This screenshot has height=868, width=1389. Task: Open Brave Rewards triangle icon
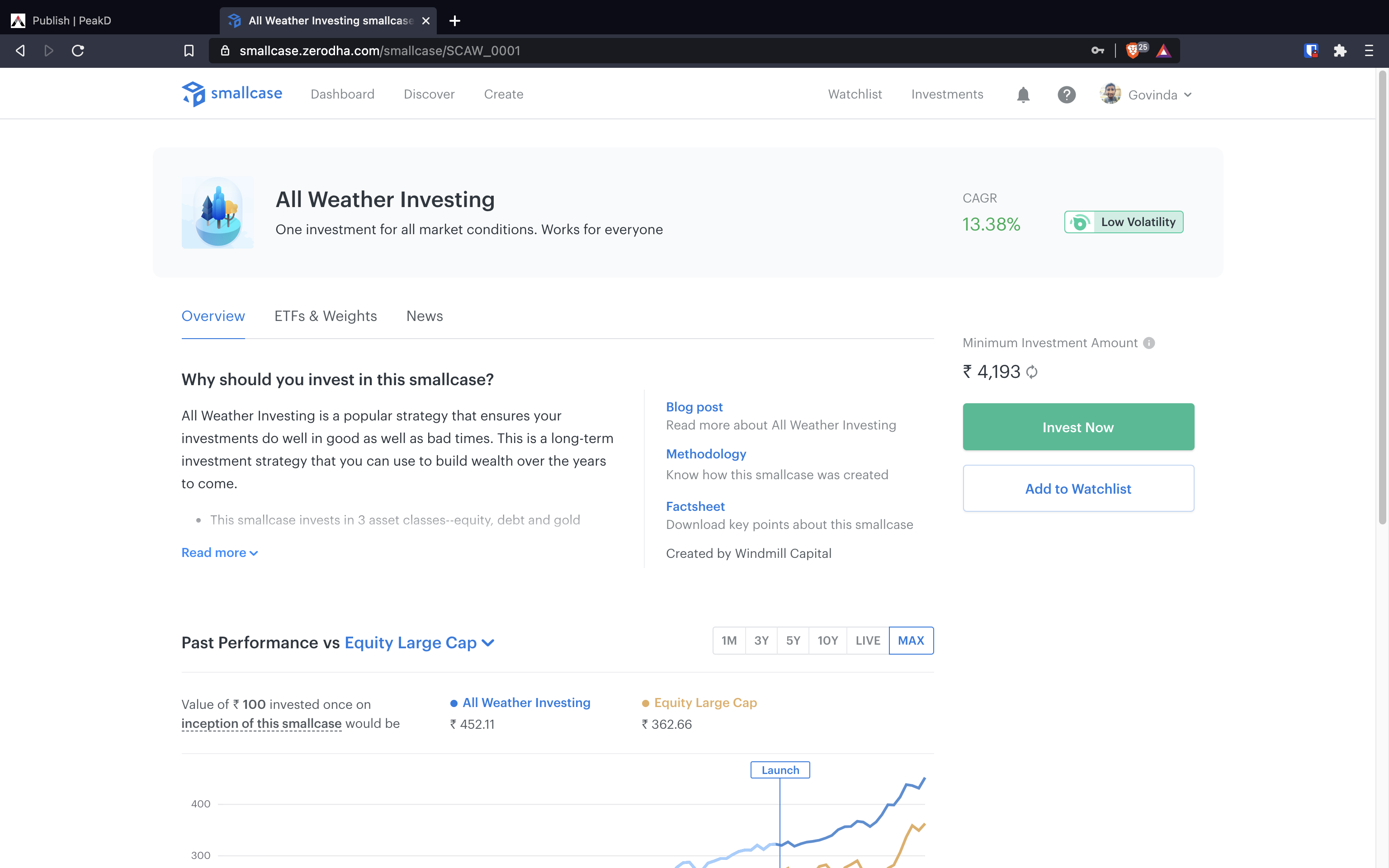(1163, 51)
